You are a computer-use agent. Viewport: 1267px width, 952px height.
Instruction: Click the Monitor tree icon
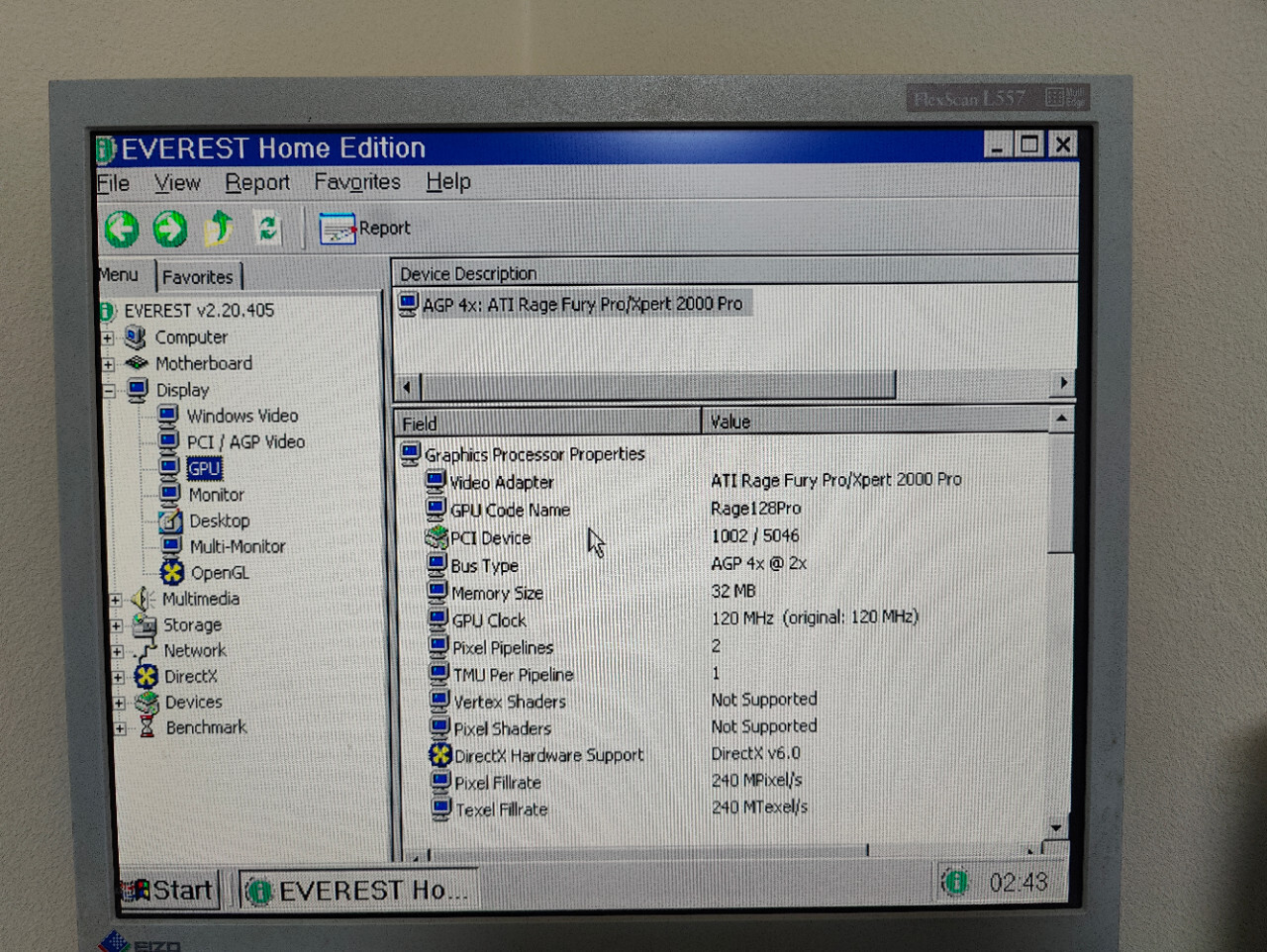tap(170, 493)
